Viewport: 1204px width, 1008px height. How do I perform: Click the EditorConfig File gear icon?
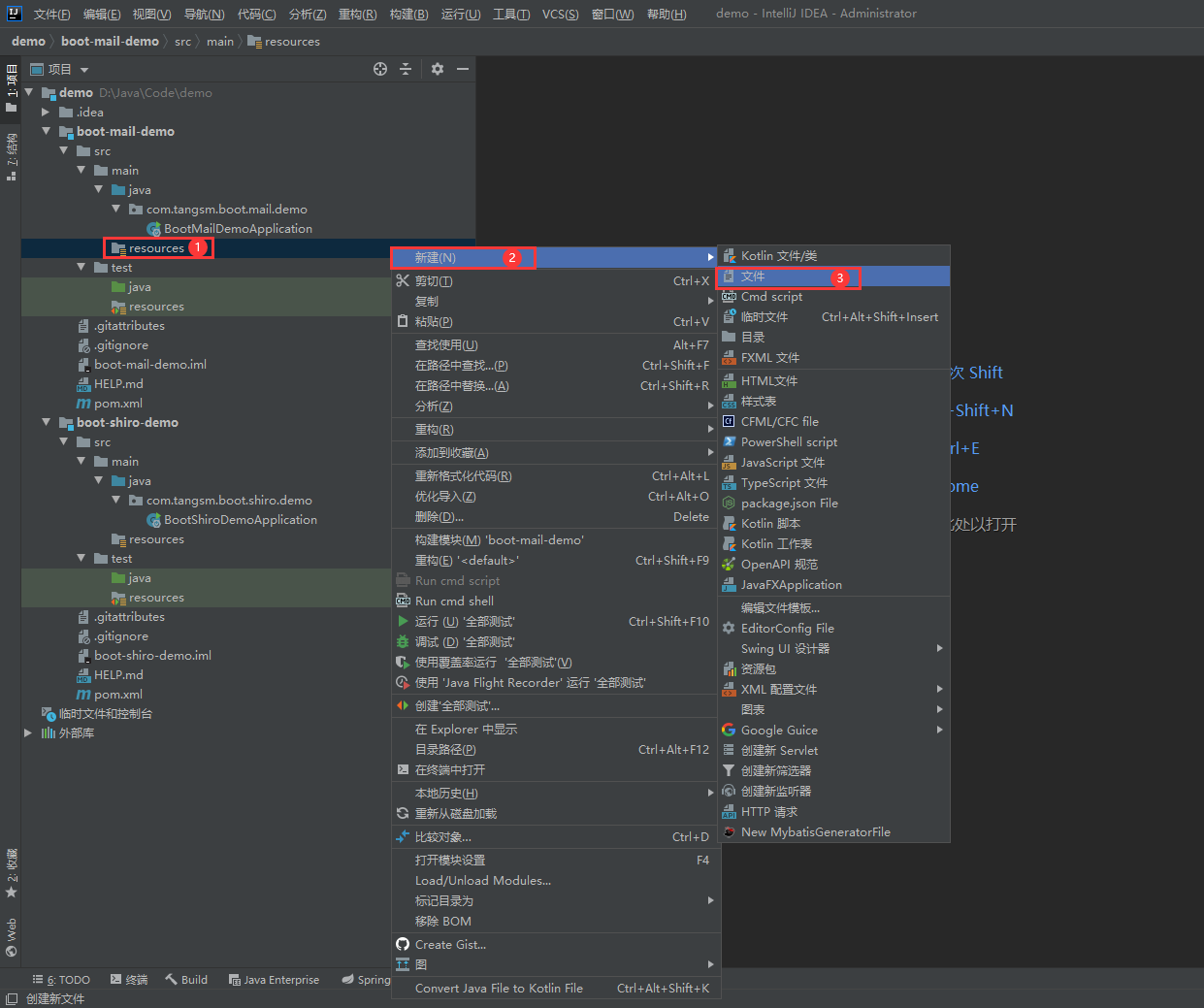pos(729,628)
